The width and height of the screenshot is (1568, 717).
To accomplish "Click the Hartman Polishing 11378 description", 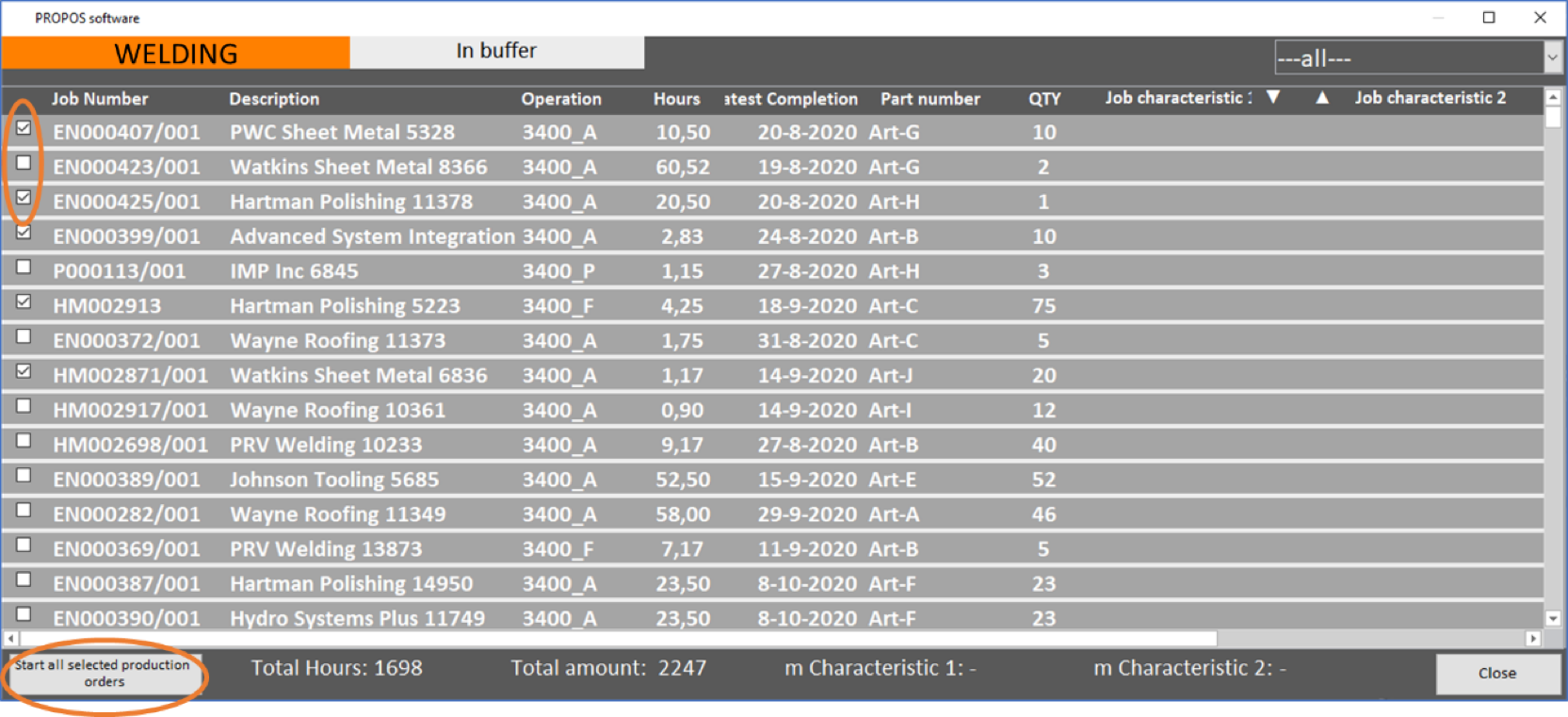I will 351,202.
